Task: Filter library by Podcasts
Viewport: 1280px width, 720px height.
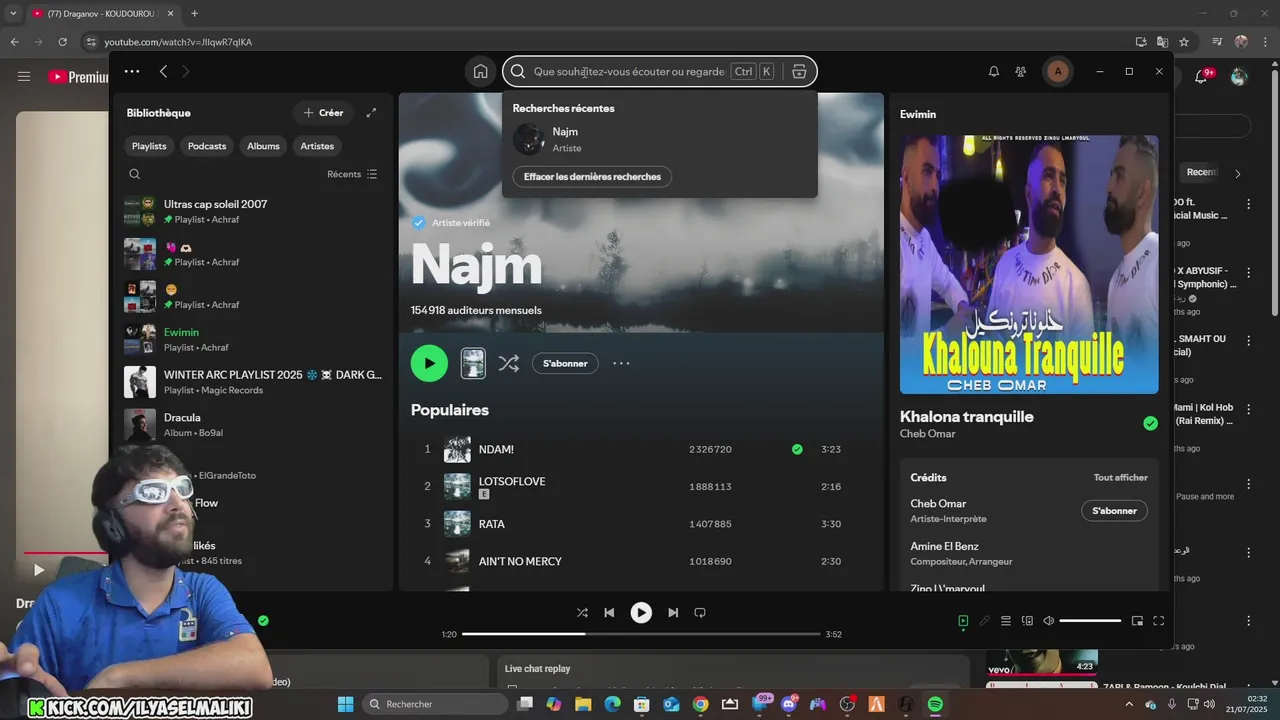Action: click(207, 146)
